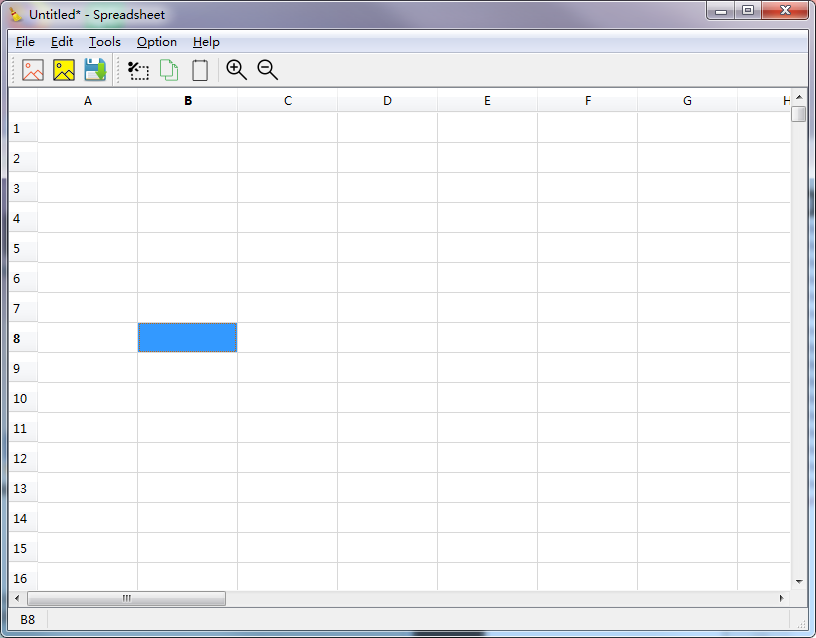Select row 14 header

23,518
